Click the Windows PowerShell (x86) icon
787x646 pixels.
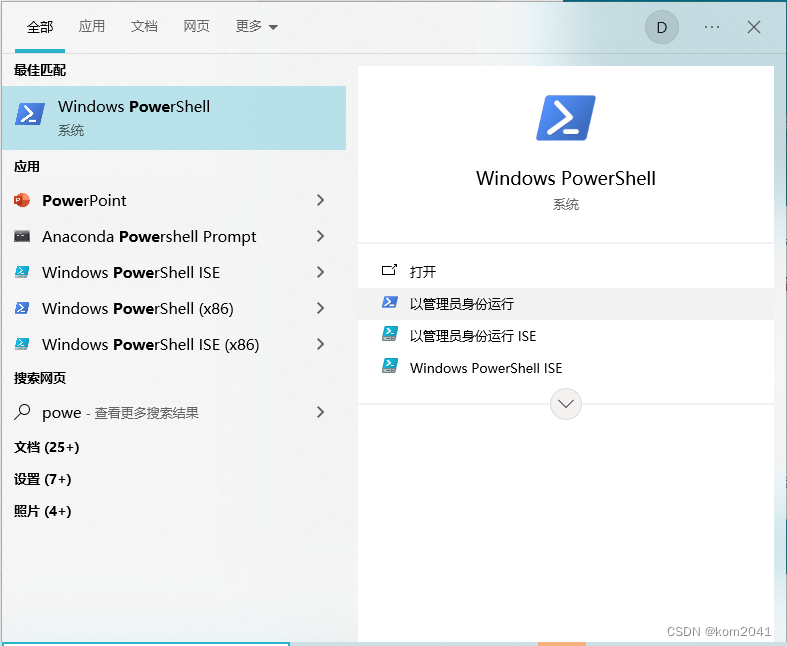click(22, 308)
